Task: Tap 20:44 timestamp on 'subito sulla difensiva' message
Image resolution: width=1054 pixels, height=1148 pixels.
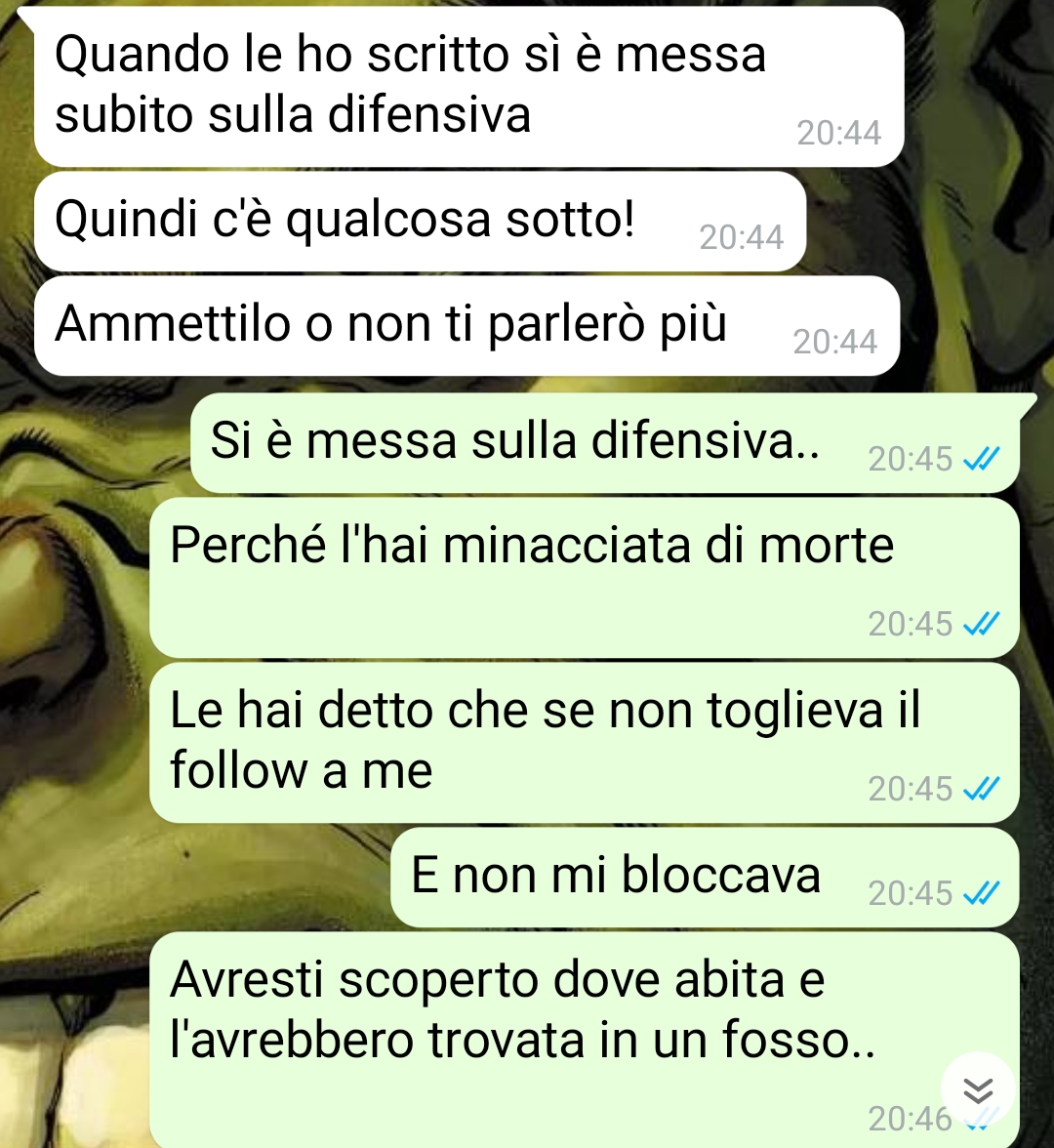Action: pos(839,133)
